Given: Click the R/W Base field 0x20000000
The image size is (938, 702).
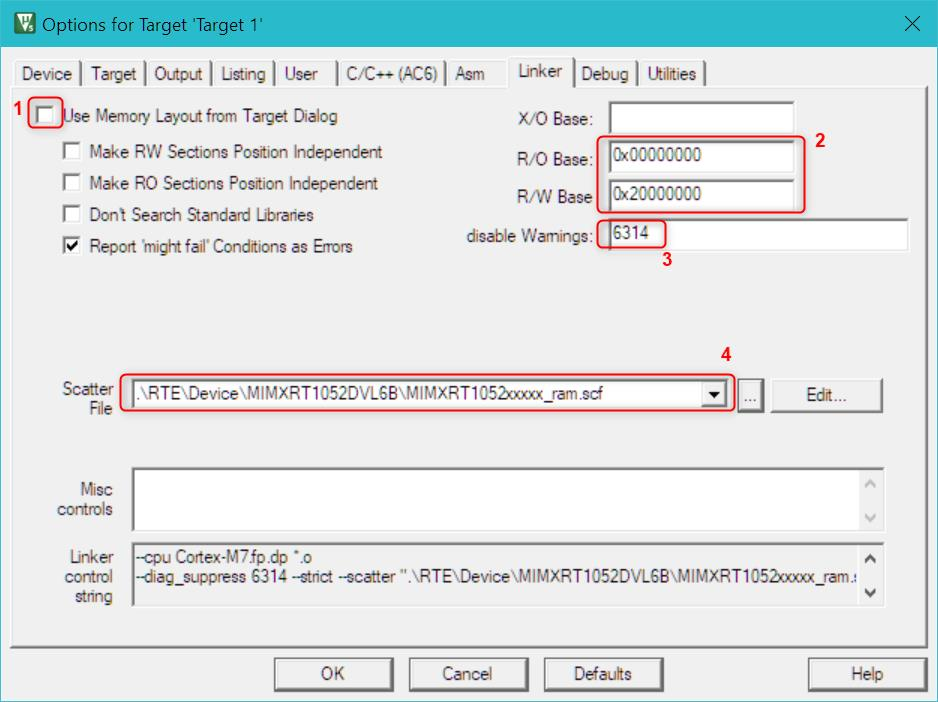Looking at the screenshot, I should pos(702,195).
